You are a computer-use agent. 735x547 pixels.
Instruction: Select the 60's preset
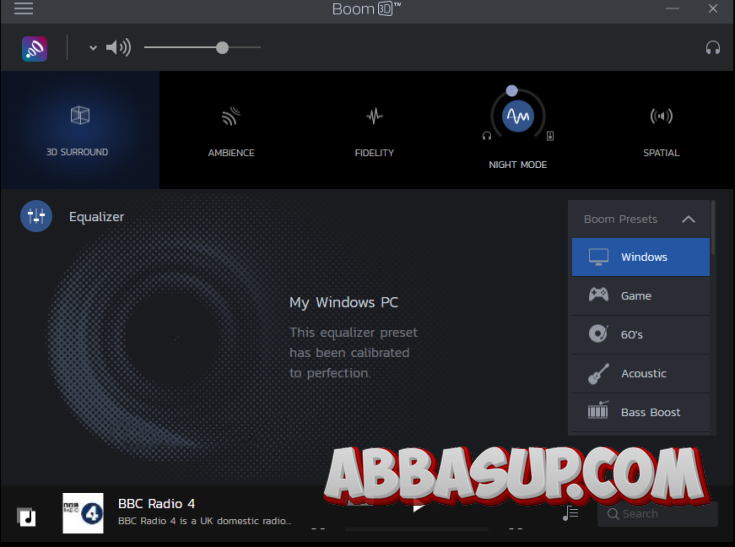641,335
